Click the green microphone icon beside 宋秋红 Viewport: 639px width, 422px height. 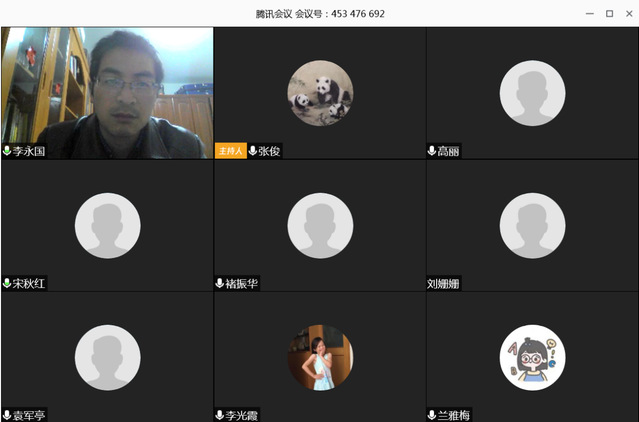tap(7, 283)
